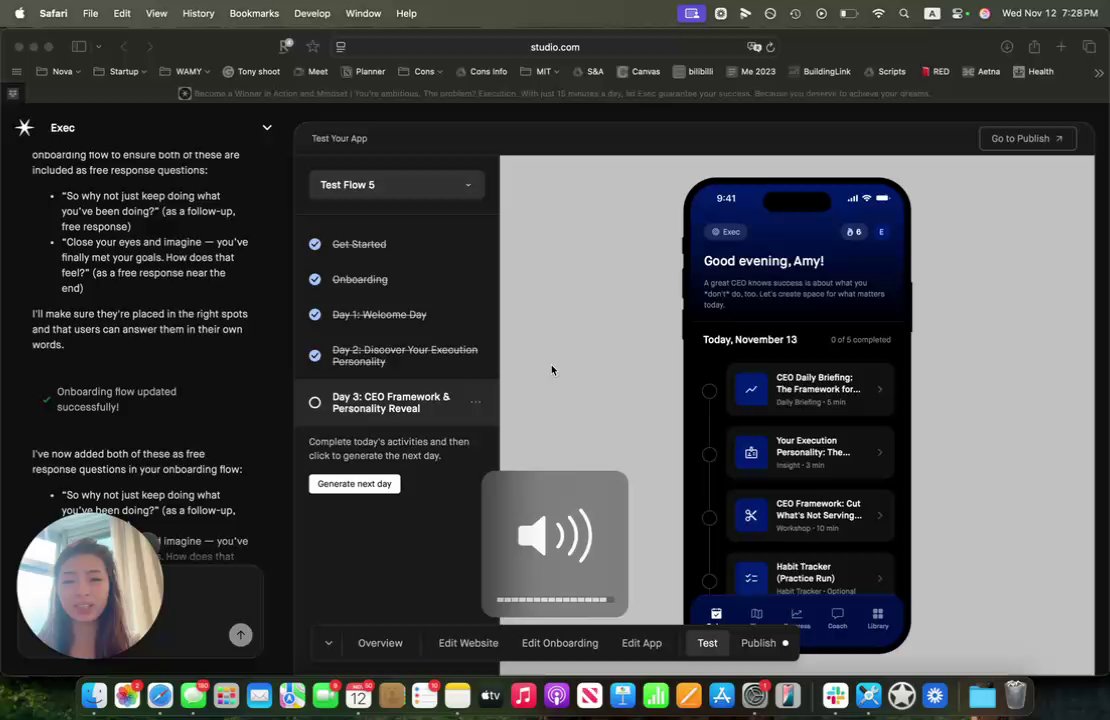This screenshot has width=1110, height=720.
Task: Open Habit Tracker (Practice Run) card
Action: 810,577
